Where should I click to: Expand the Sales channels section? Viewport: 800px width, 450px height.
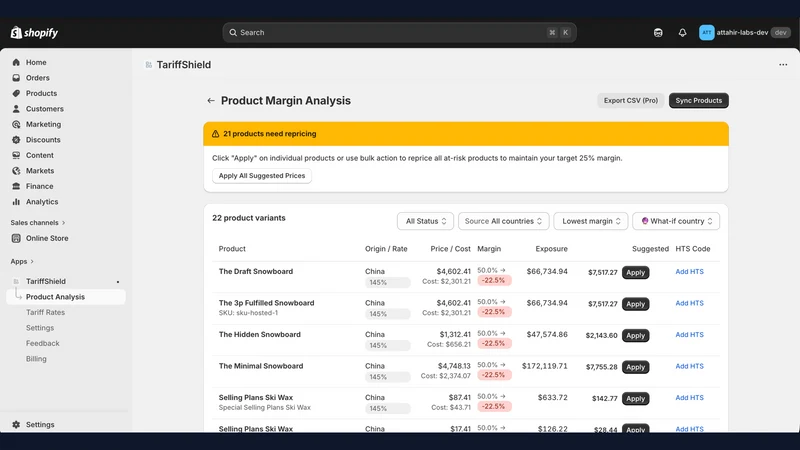pyautogui.click(x=38, y=222)
